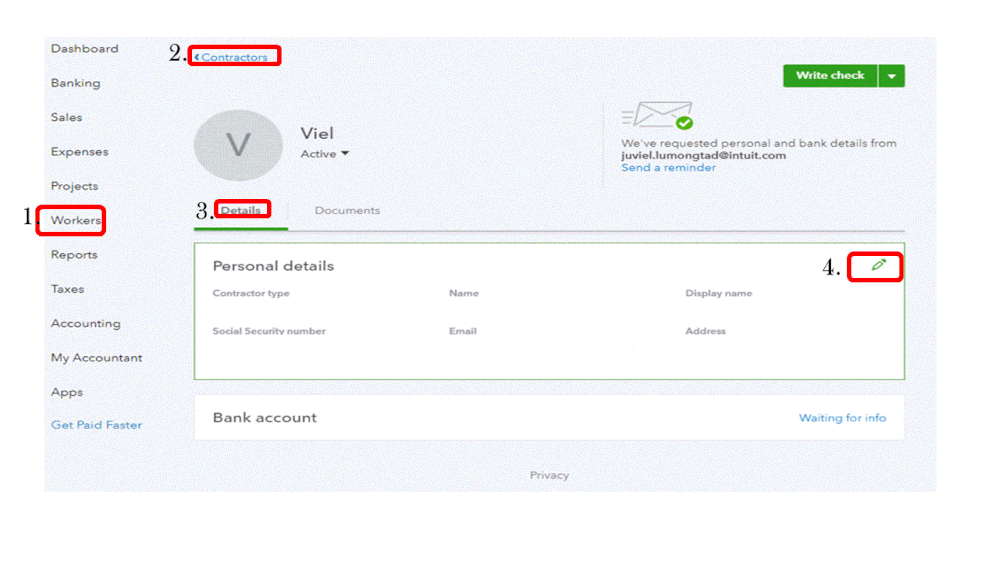Open the Write check dropdown arrow
The height and width of the screenshot is (562, 999).
tap(891, 76)
